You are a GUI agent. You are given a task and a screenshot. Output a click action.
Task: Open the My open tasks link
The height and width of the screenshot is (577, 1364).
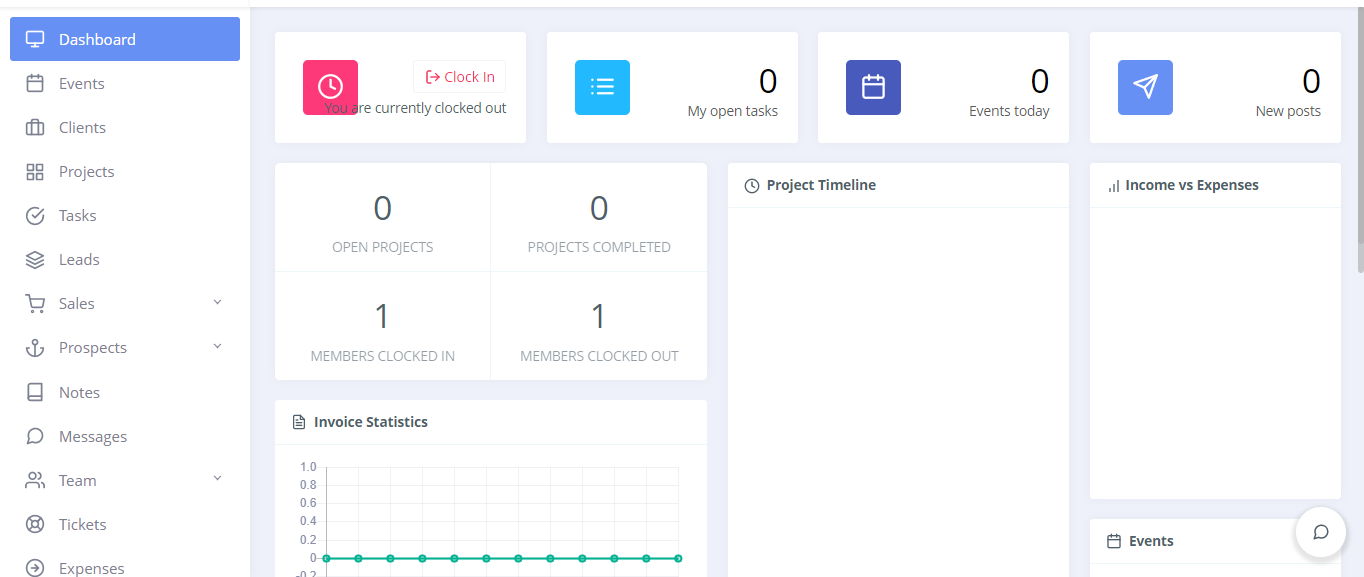732,111
